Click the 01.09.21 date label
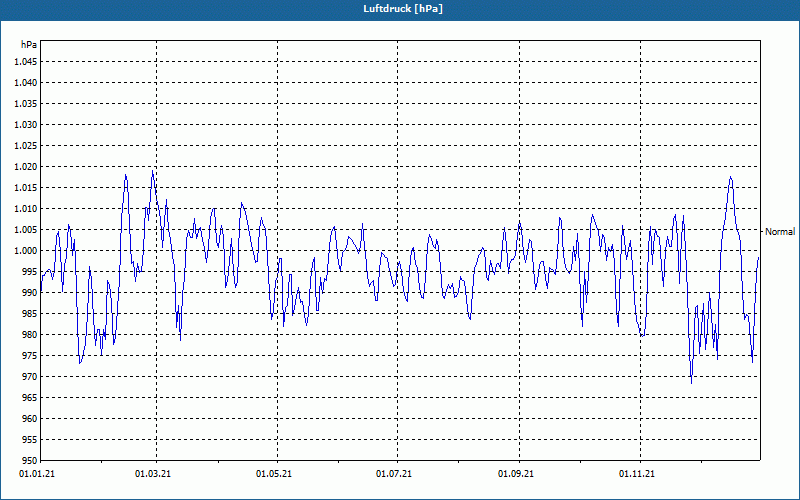800x500 pixels. (516, 474)
